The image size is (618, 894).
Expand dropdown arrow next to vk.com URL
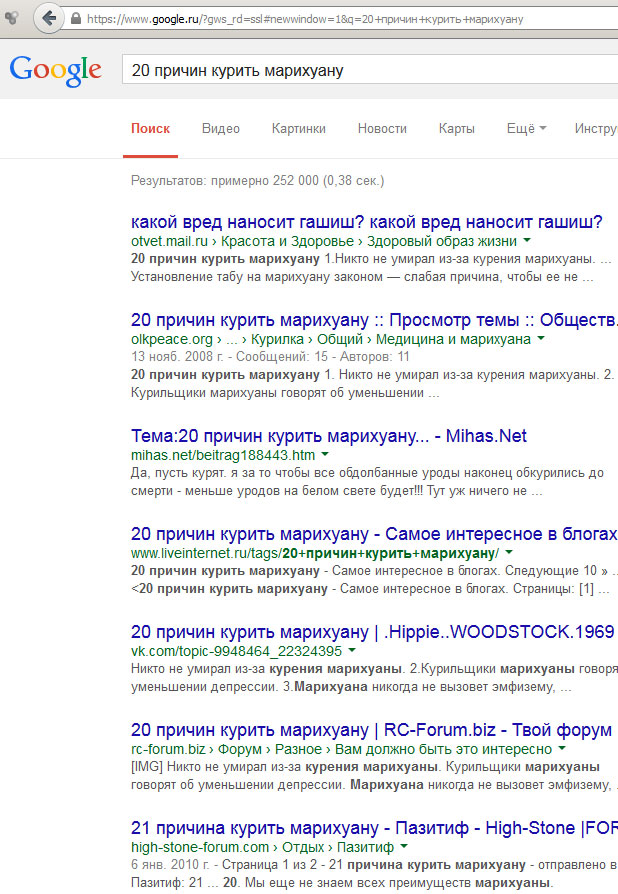[352, 650]
